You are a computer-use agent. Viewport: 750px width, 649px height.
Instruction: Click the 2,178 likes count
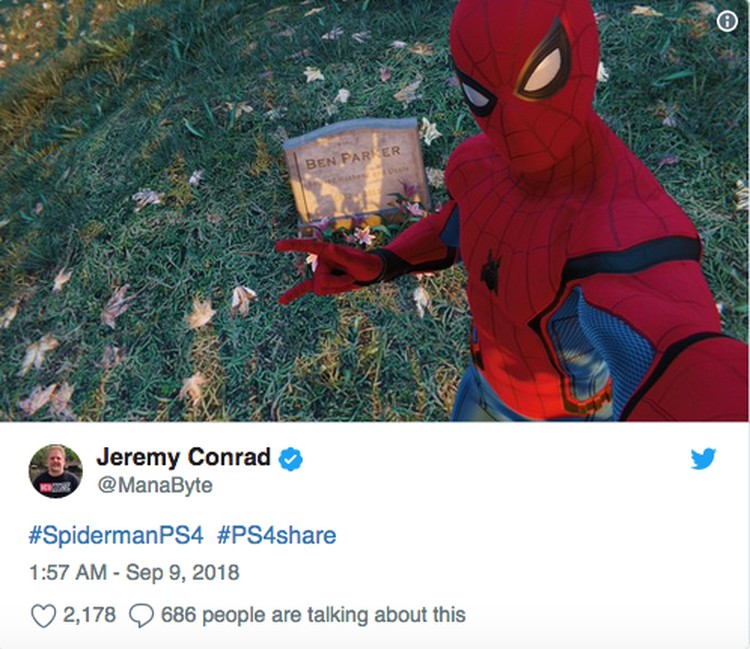point(89,615)
